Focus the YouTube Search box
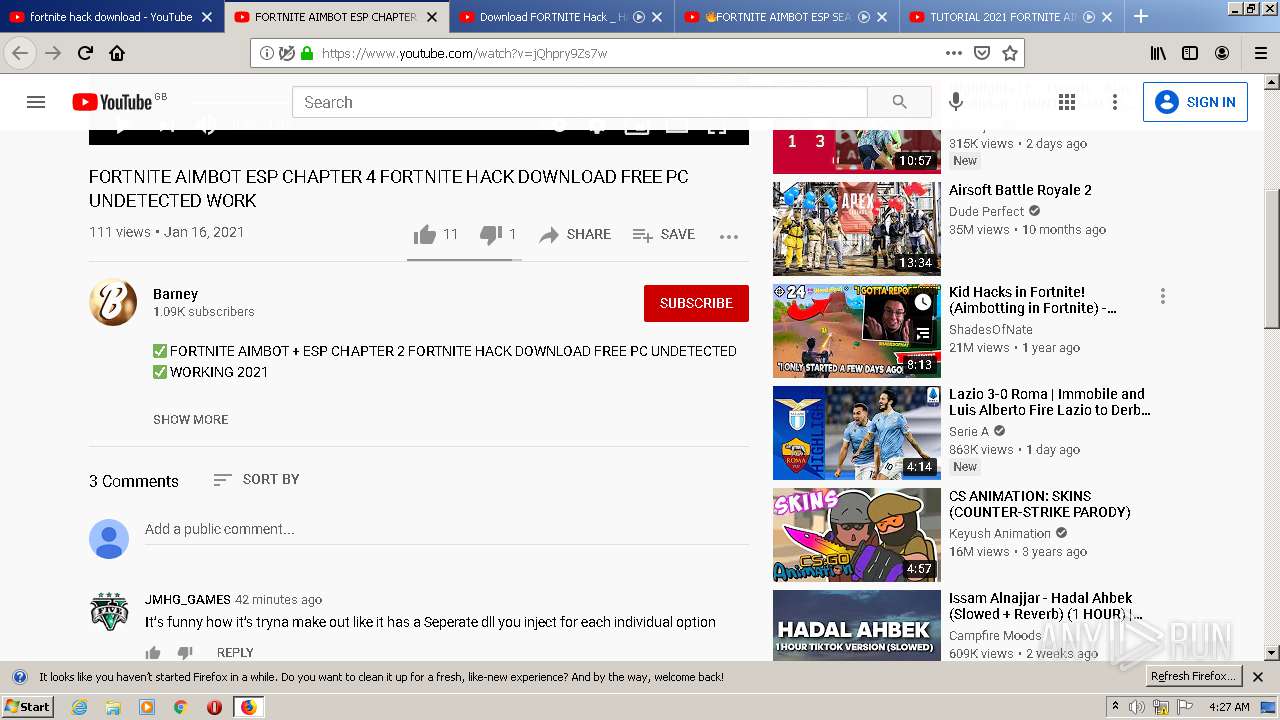Viewport: 1280px width, 720px height. 579,102
